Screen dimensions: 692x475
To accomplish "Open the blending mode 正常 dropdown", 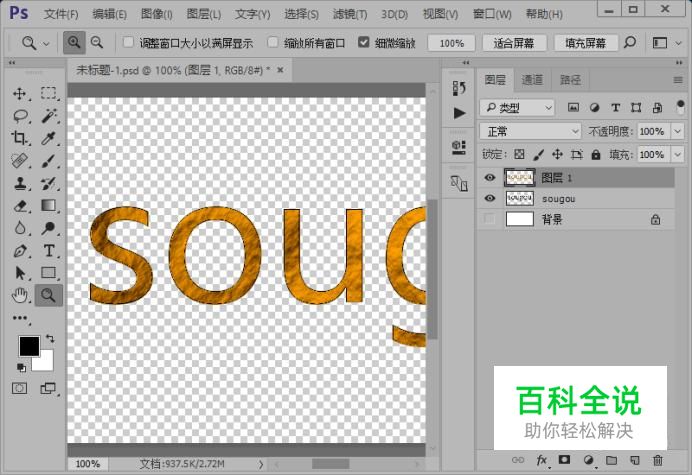I will click(x=530, y=131).
